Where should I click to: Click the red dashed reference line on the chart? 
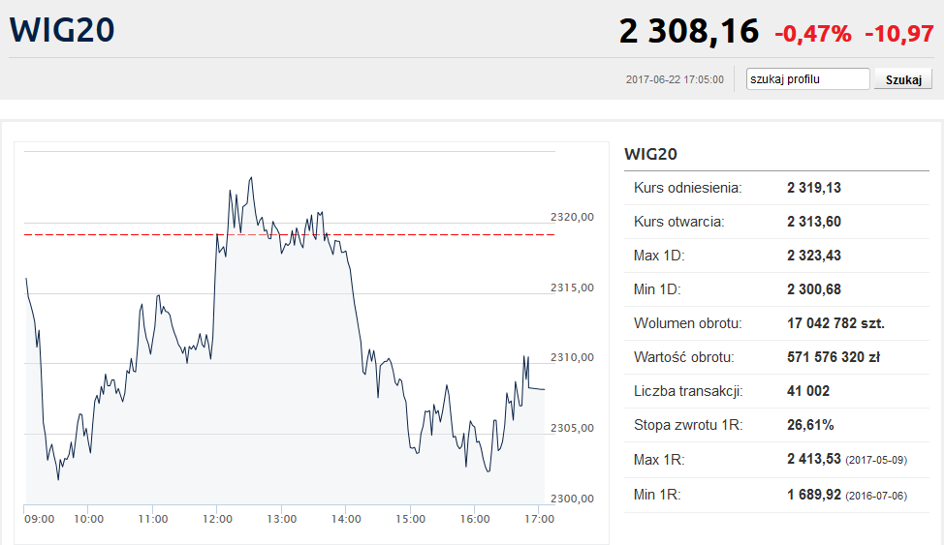tap(289, 234)
